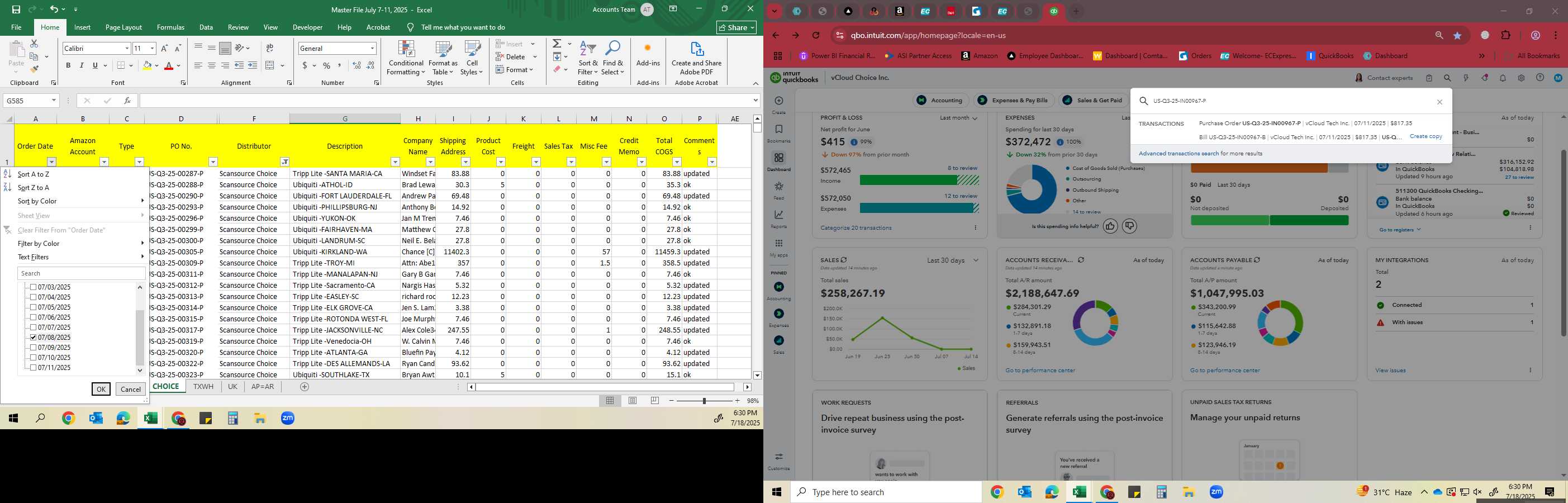1568x503 pixels.
Task: Check the 07/10/2025 filter checkbox
Action: click(34, 358)
